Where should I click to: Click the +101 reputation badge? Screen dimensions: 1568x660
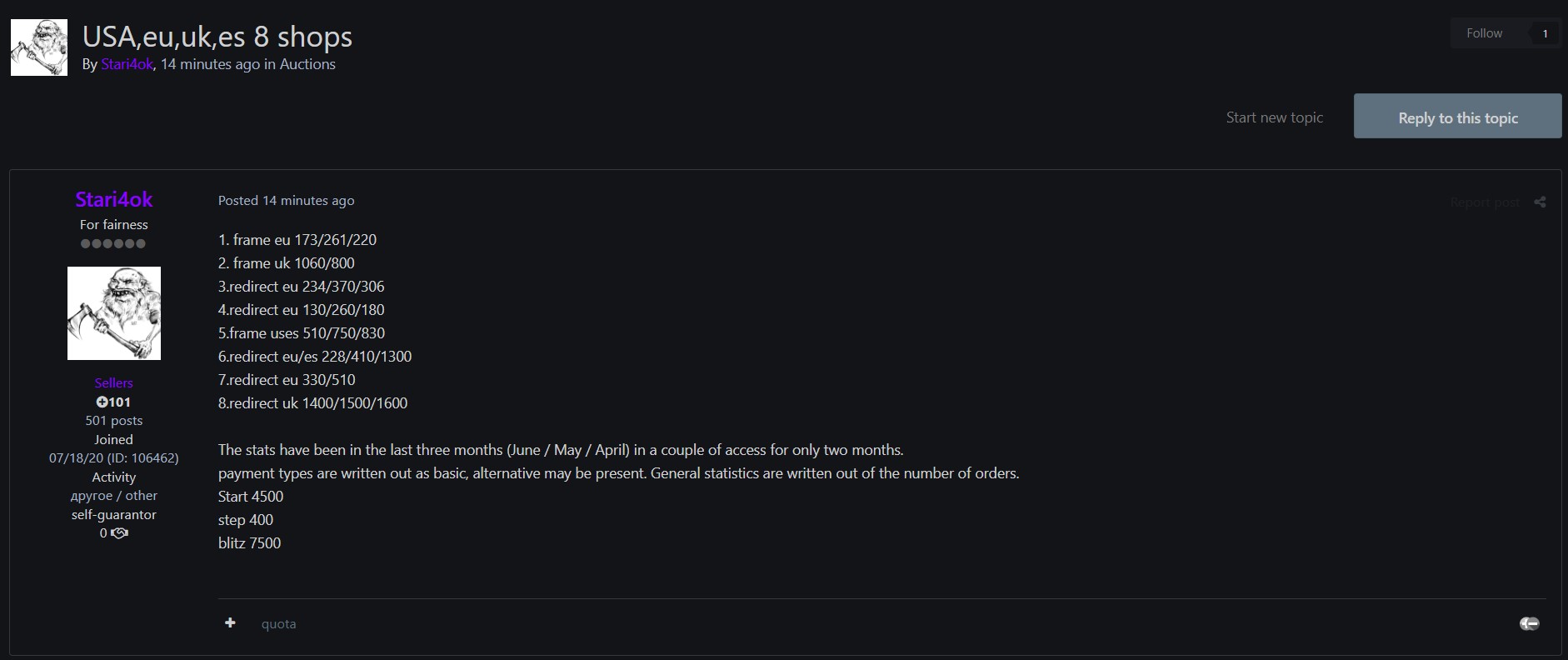tap(113, 402)
